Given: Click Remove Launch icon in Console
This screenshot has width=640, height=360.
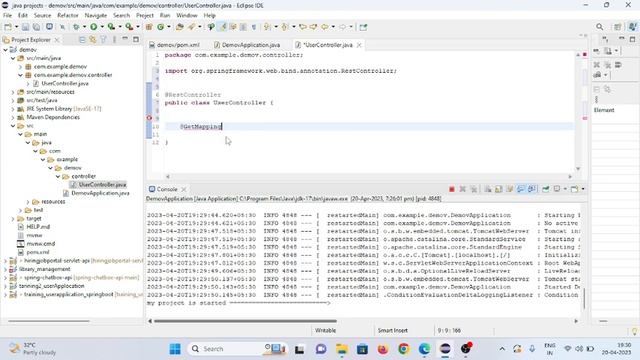Looking at the screenshot, I should (x=462, y=189).
